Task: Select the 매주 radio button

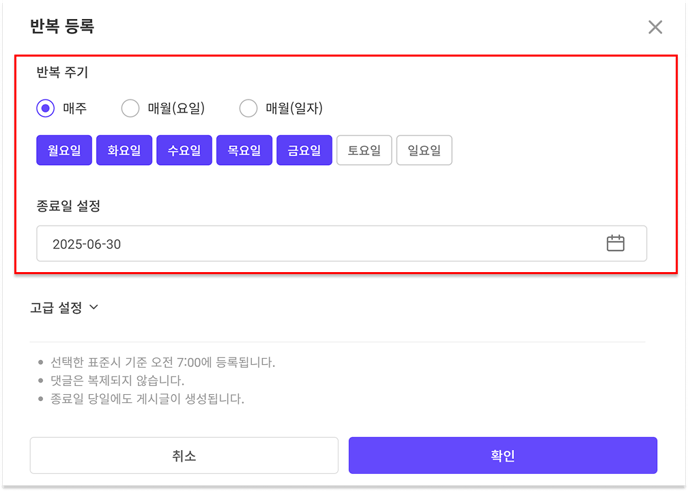Action: pos(46,108)
